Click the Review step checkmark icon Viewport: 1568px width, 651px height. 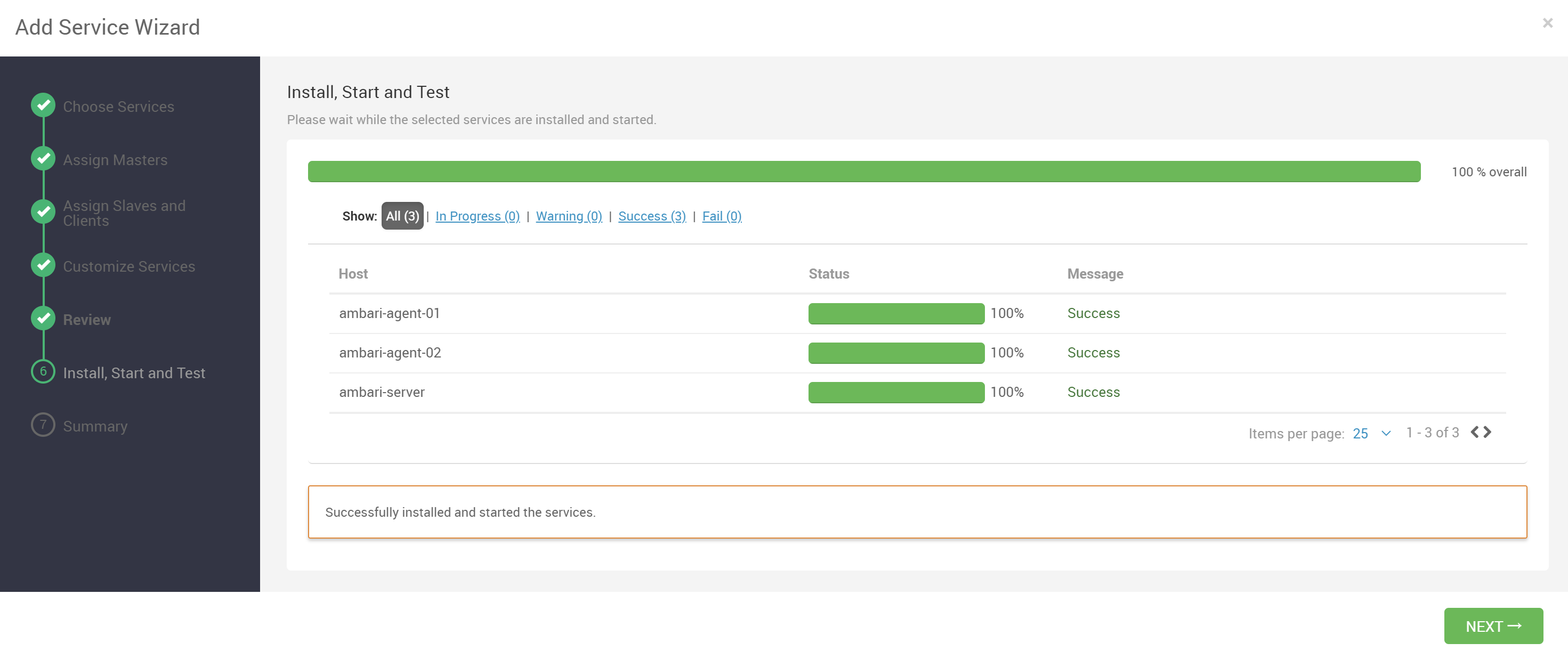click(x=43, y=318)
